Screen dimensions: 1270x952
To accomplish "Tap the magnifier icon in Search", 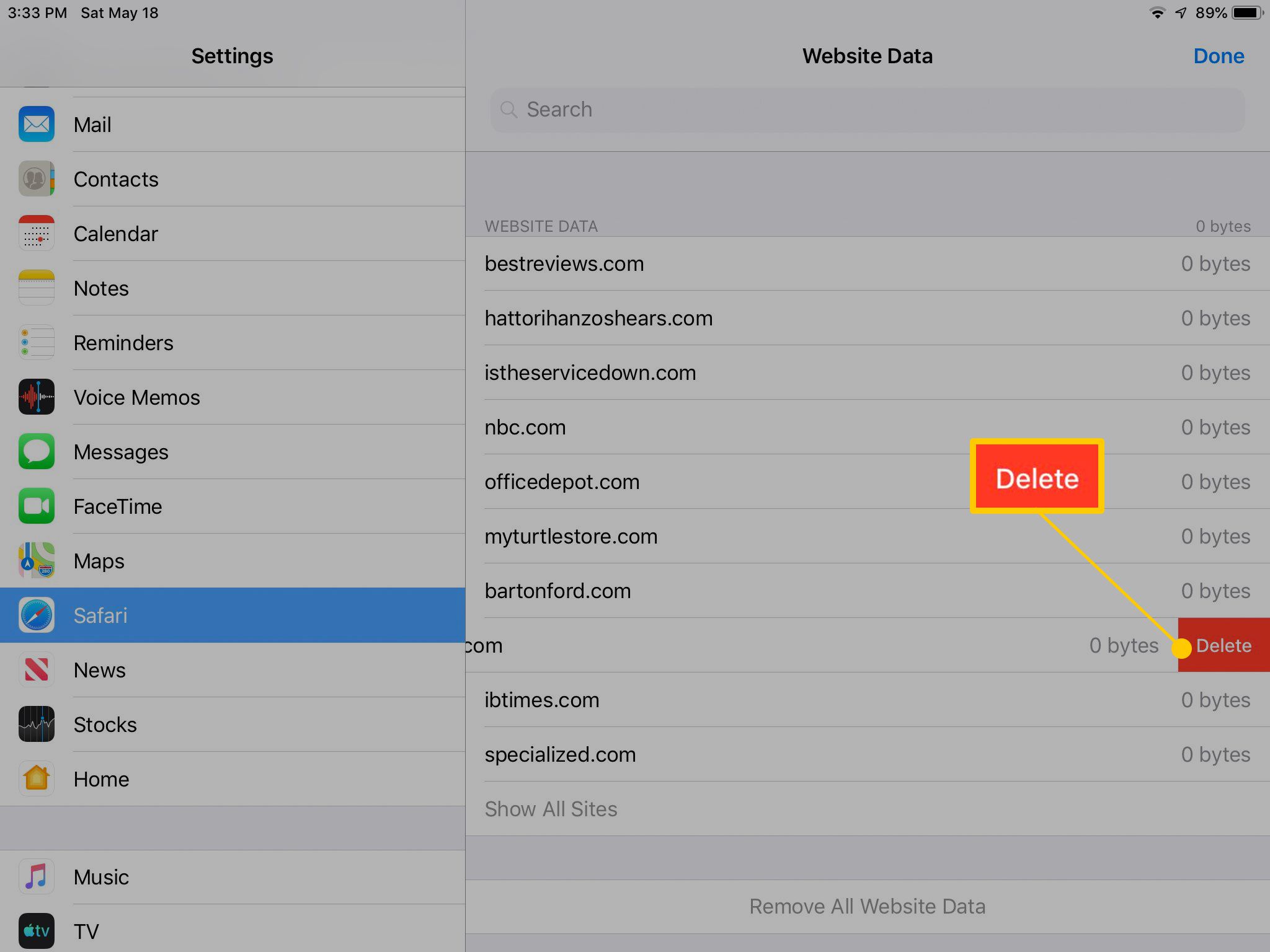I will click(509, 110).
